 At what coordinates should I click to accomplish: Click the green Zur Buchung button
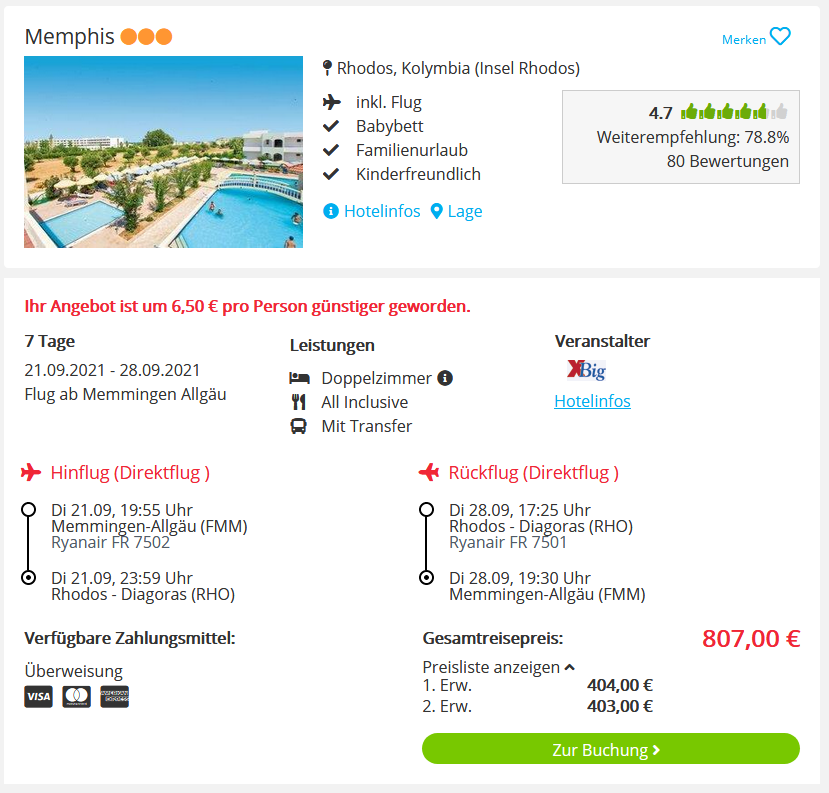611,749
